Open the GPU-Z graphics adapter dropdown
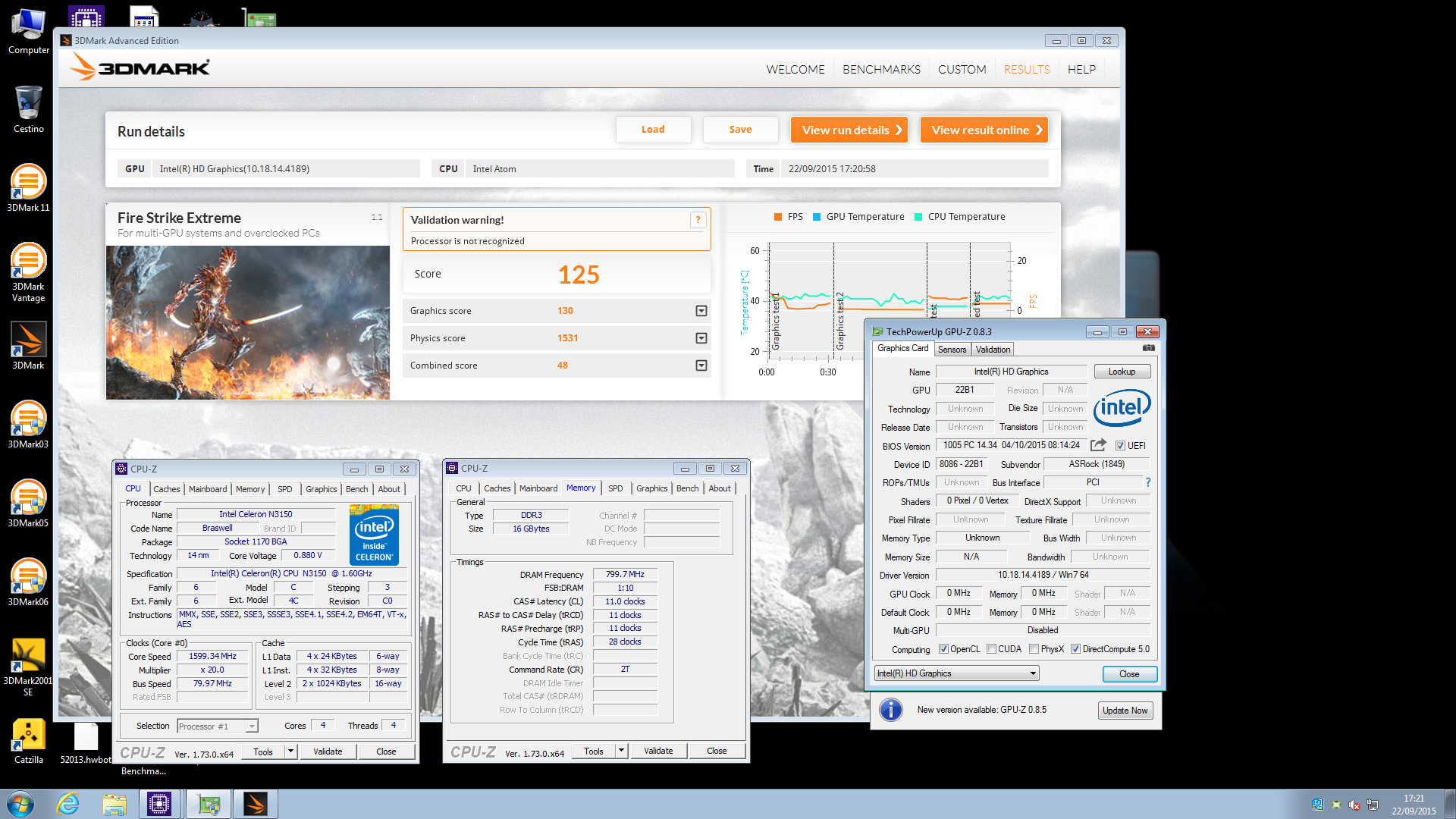The height and width of the screenshot is (819, 1456). [x=956, y=673]
